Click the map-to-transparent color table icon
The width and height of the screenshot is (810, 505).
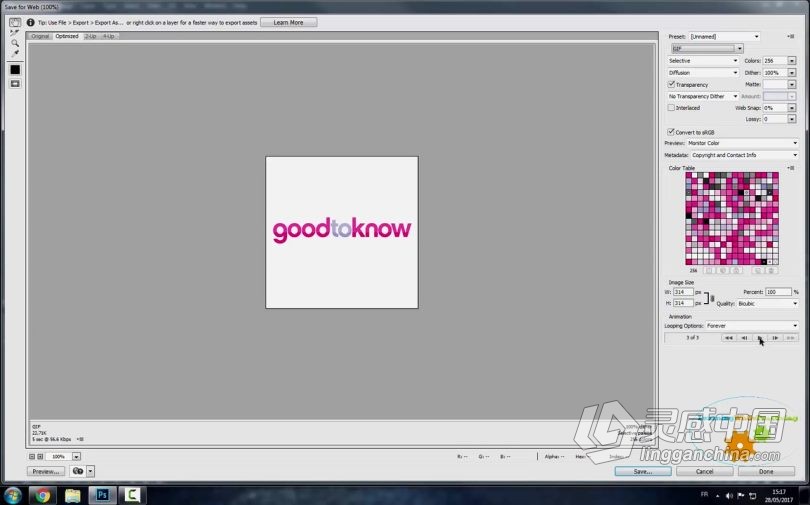(x=709, y=271)
